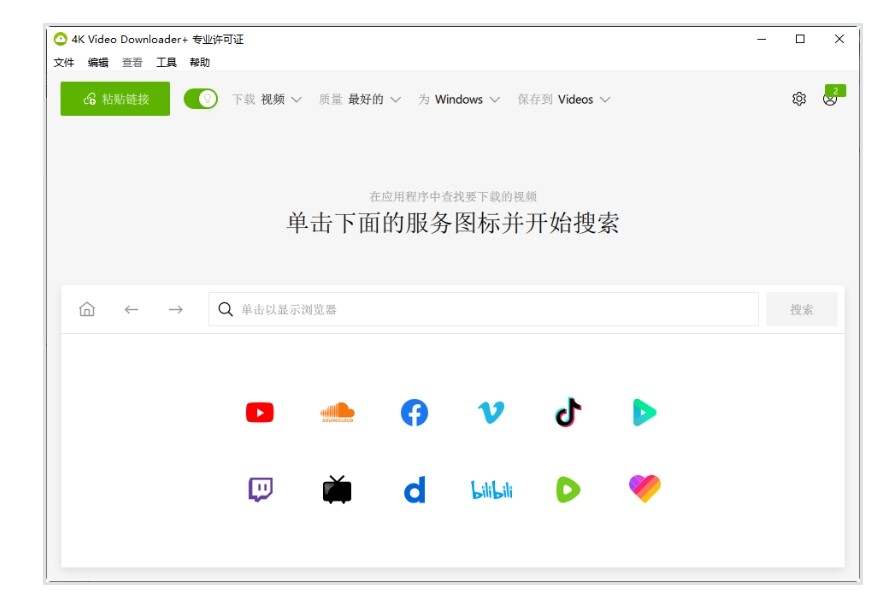Select the Bilibili service icon
Viewport: 892px width, 604px height.
click(x=491, y=489)
